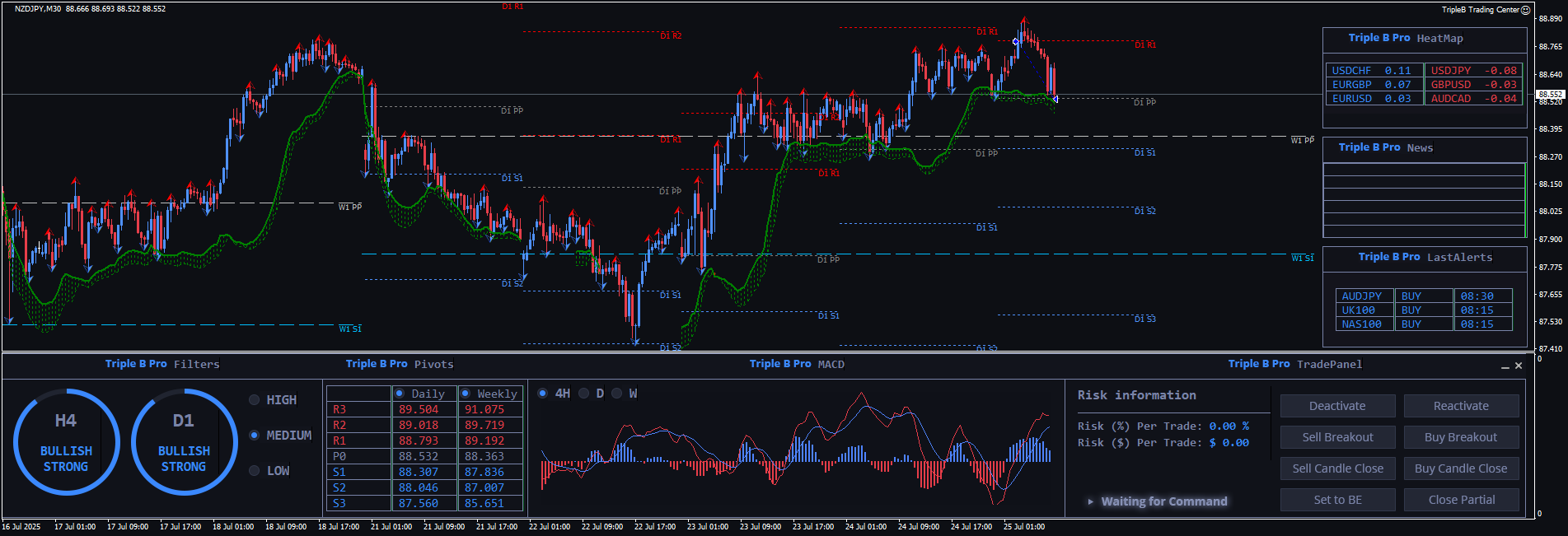Click the Sell Candle Close button
This screenshot has width=1568, height=536.
1337,468
